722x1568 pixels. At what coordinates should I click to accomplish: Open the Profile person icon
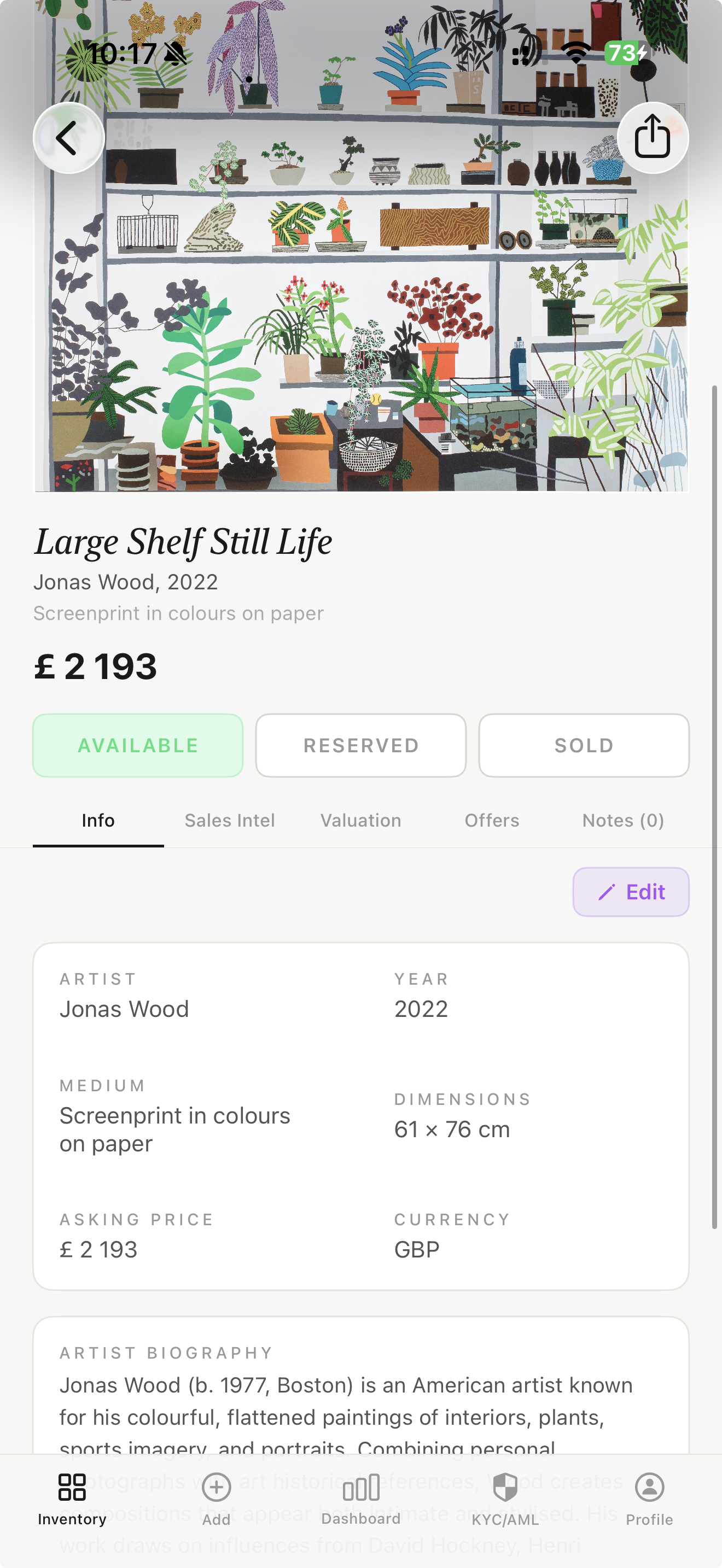click(x=650, y=1487)
